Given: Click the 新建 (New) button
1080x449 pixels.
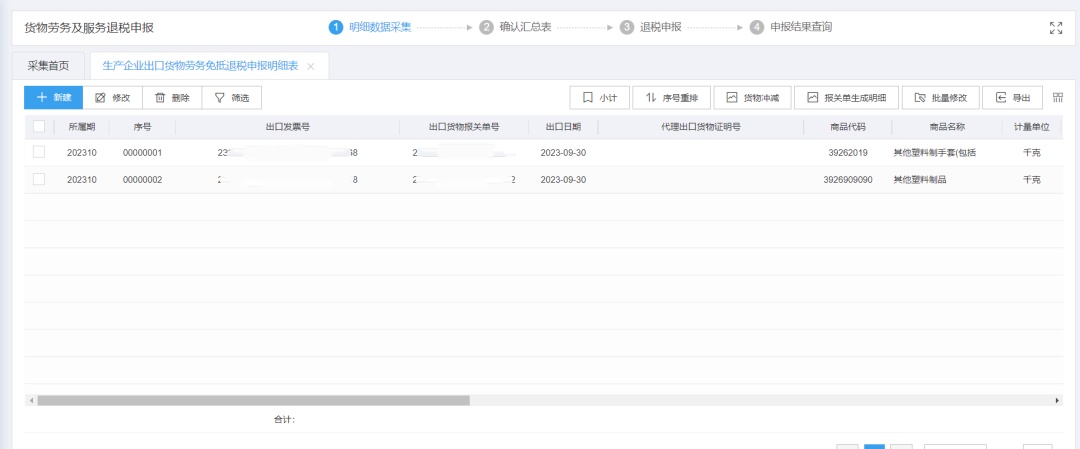Looking at the screenshot, I should click(53, 97).
